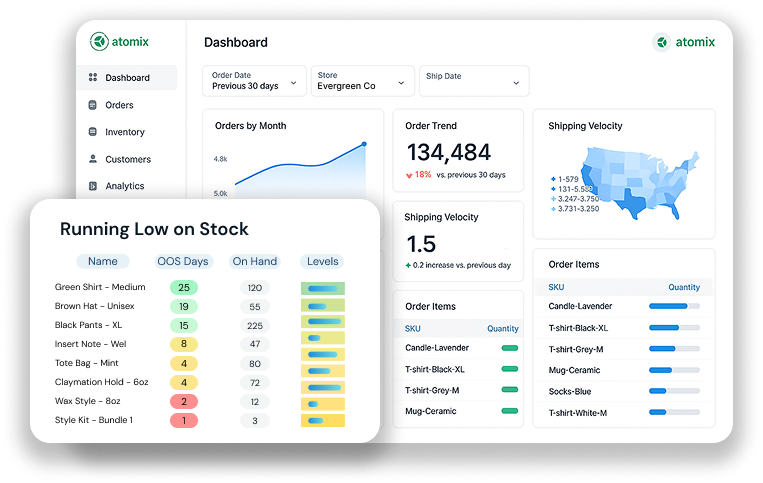The width and height of the screenshot is (763, 483).
Task: Click the T-shirt-White-M quantity bar
Action: (674, 412)
